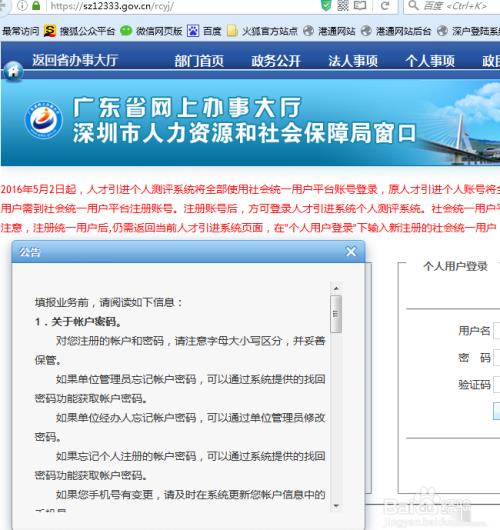The width and height of the screenshot is (500, 530).
Task: Open the 个人事项 menu item
Action: [x=430, y=61]
